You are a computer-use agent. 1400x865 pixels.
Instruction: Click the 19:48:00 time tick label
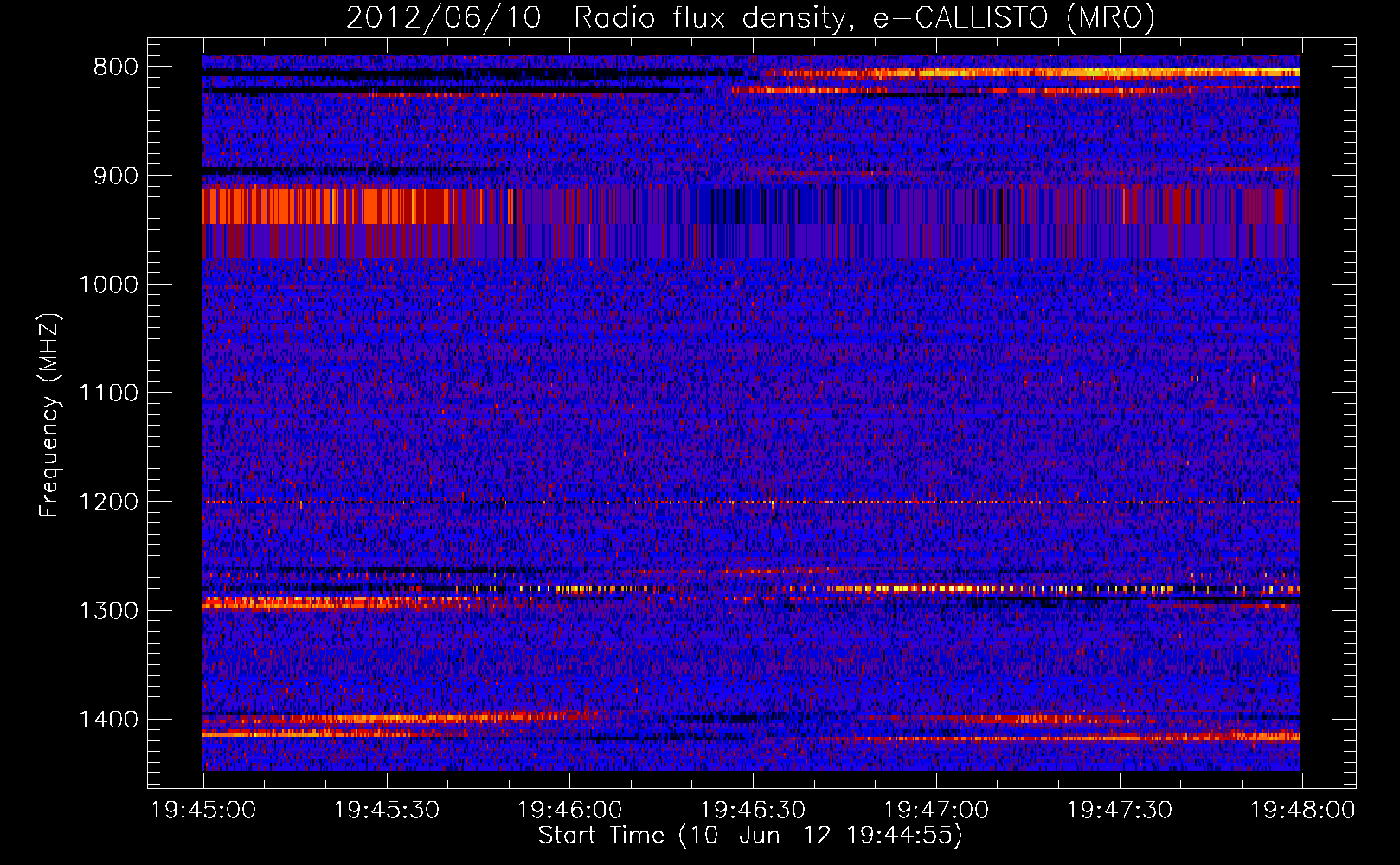(x=1303, y=811)
